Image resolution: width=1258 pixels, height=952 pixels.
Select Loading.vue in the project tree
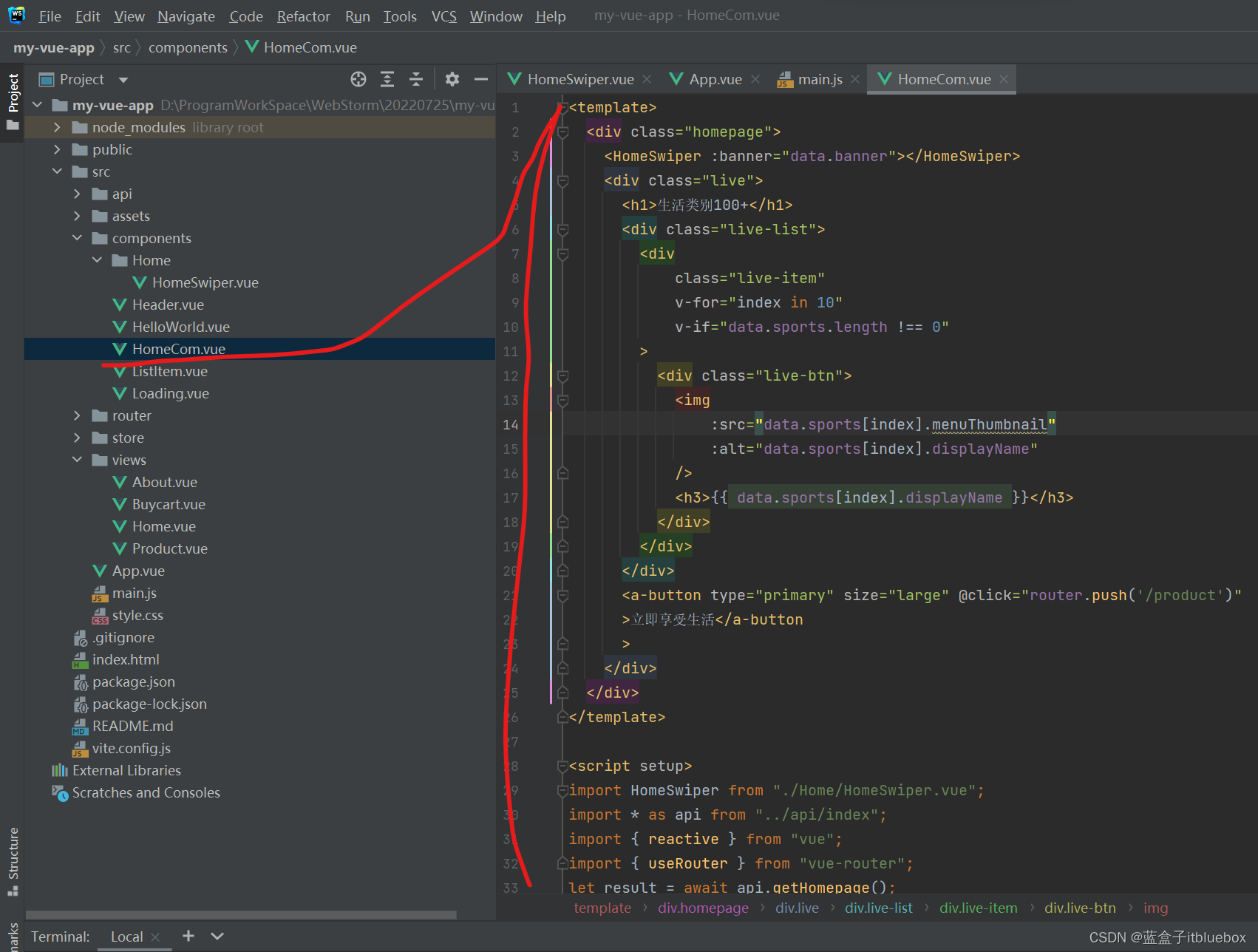point(170,393)
